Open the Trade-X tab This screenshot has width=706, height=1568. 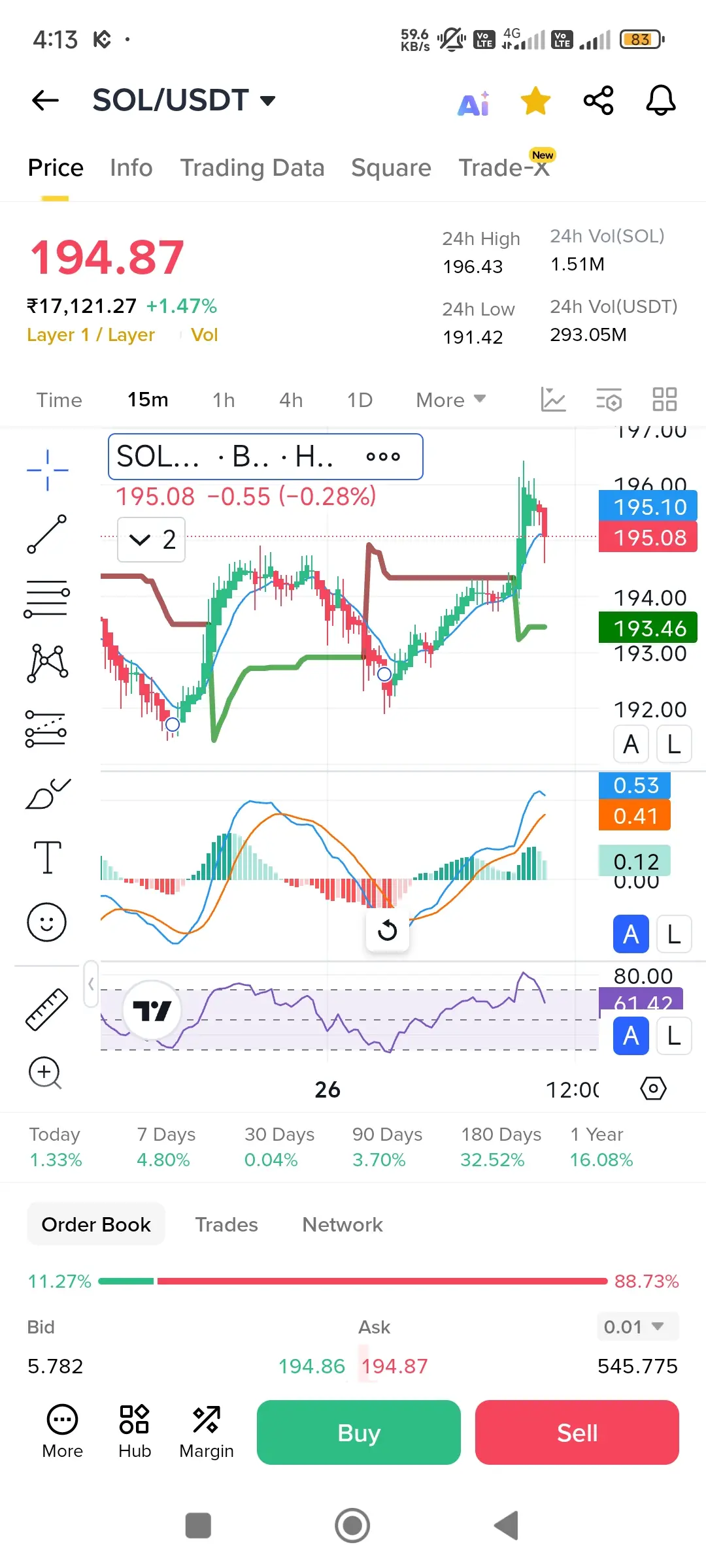coord(504,168)
